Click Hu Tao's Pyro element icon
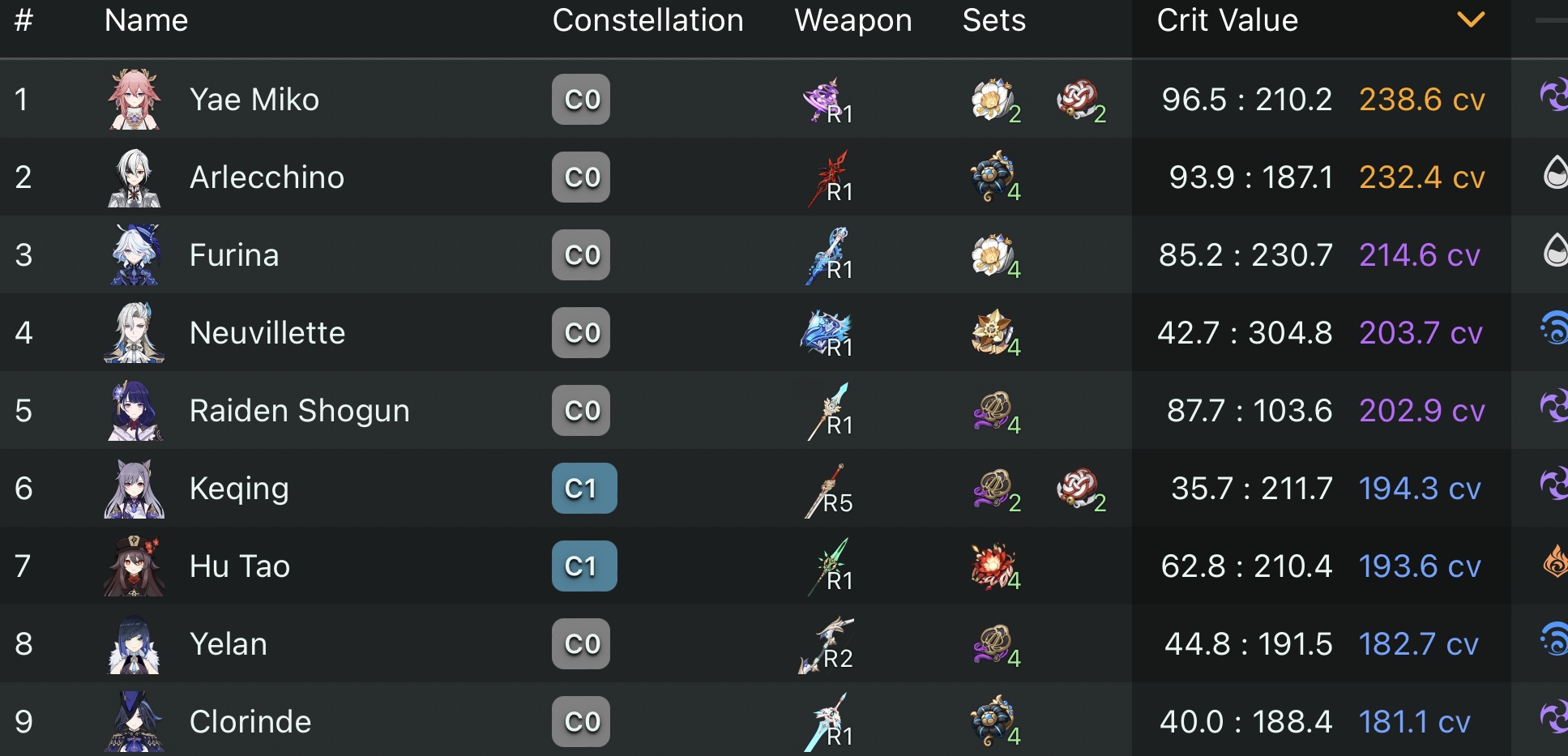 coord(1554,562)
